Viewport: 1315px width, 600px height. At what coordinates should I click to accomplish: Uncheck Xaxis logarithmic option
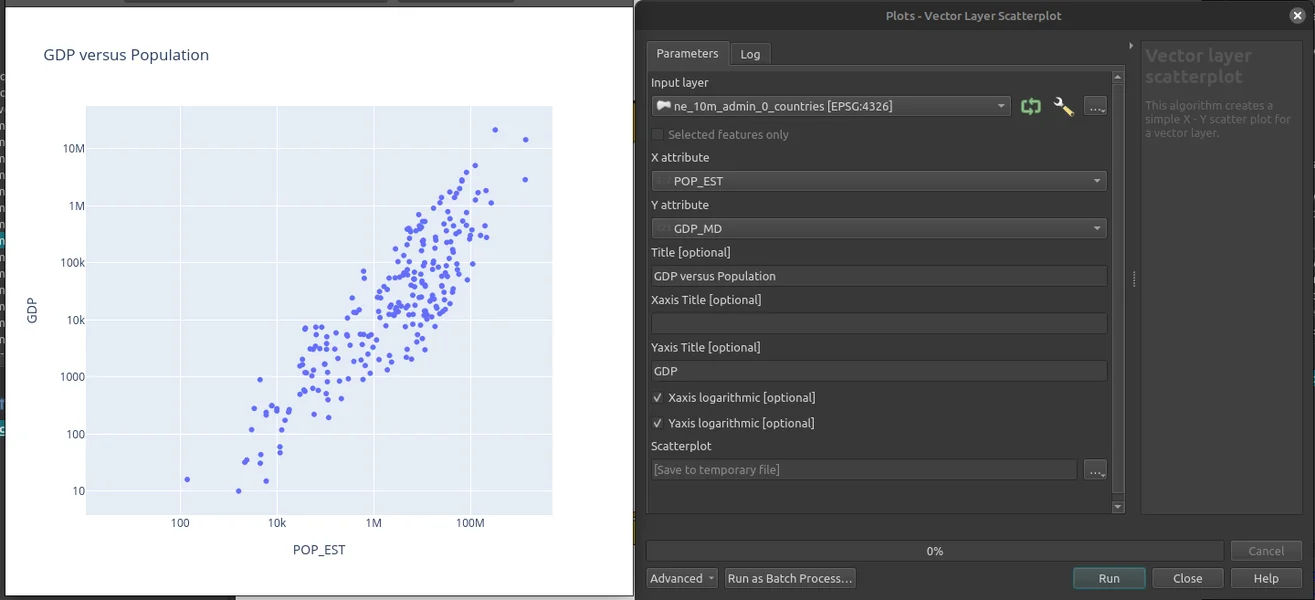pyautogui.click(x=658, y=398)
